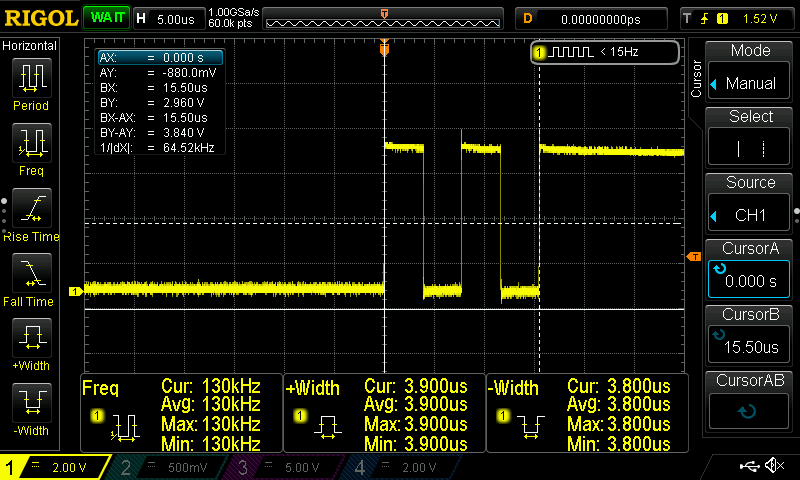The image size is (800, 480).
Task: Click the orange trigger level marker
Action: (x=693, y=258)
